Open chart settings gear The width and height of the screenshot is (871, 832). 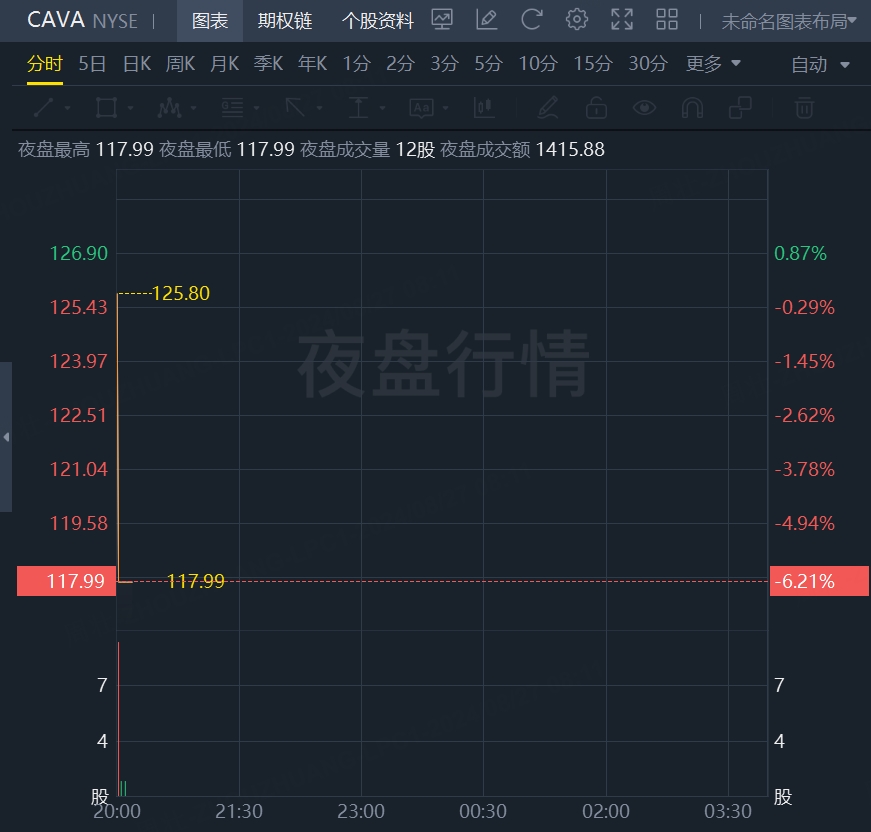[x=577, y=20]
